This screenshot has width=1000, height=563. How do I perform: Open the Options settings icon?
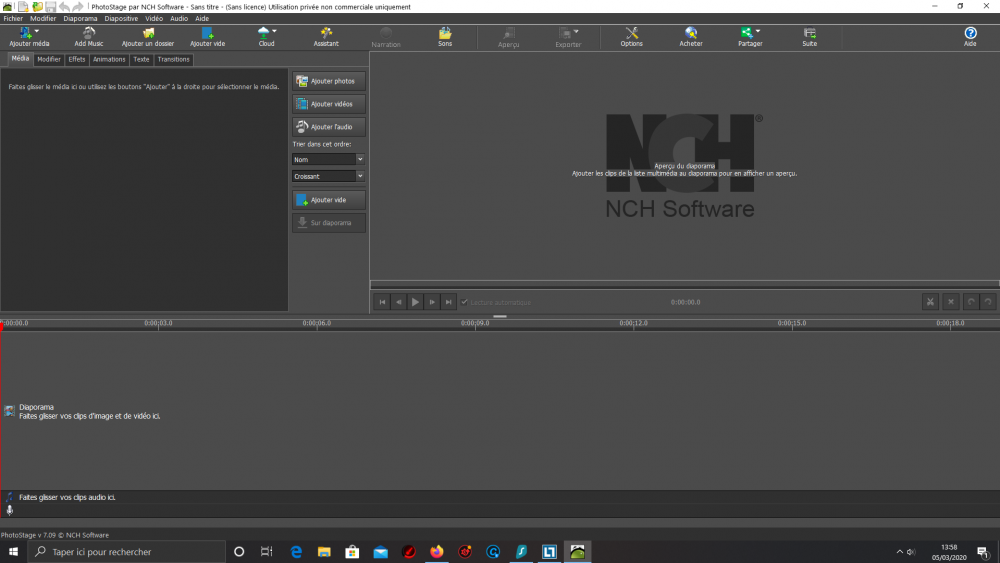[631, 36]
